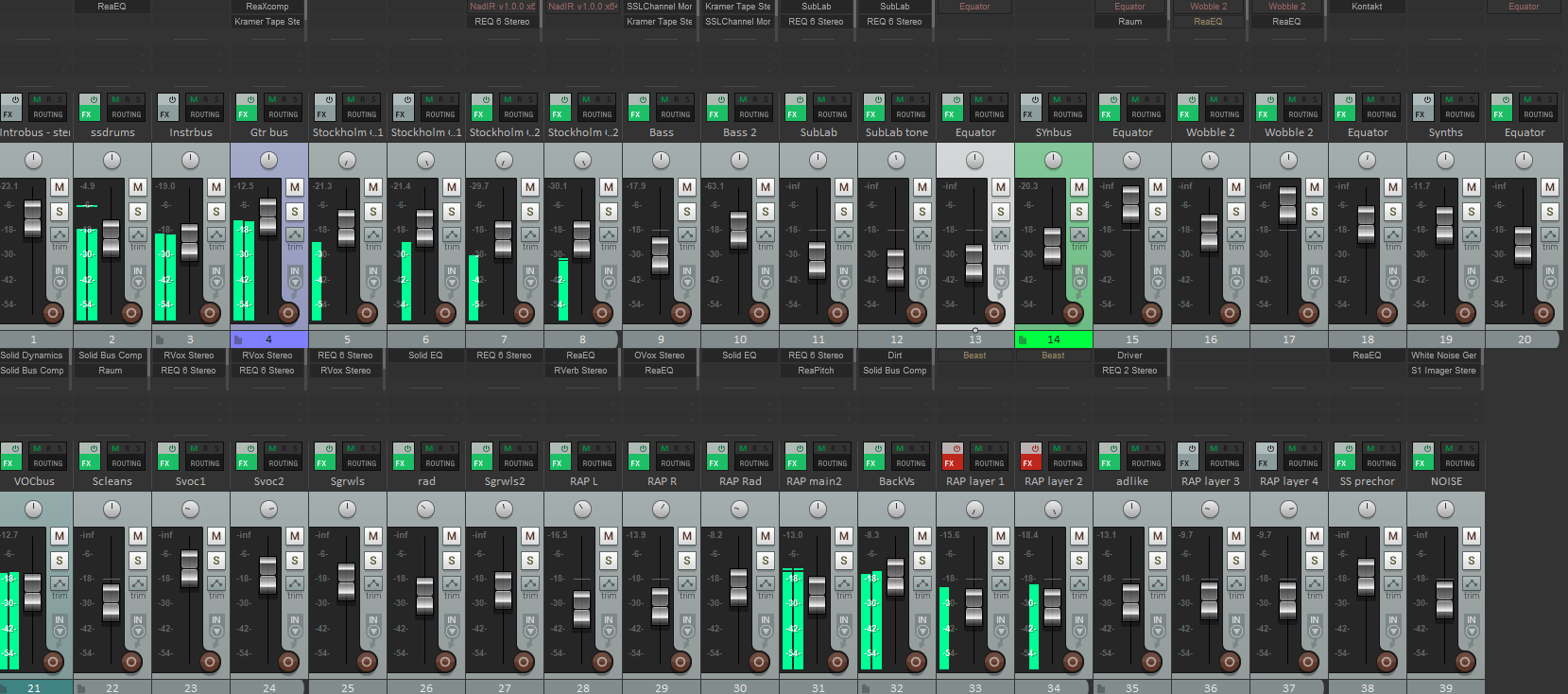Open Solid Dynamics plugin on track 1
This screenshot has height=694, width=1568.
(32, 356)
